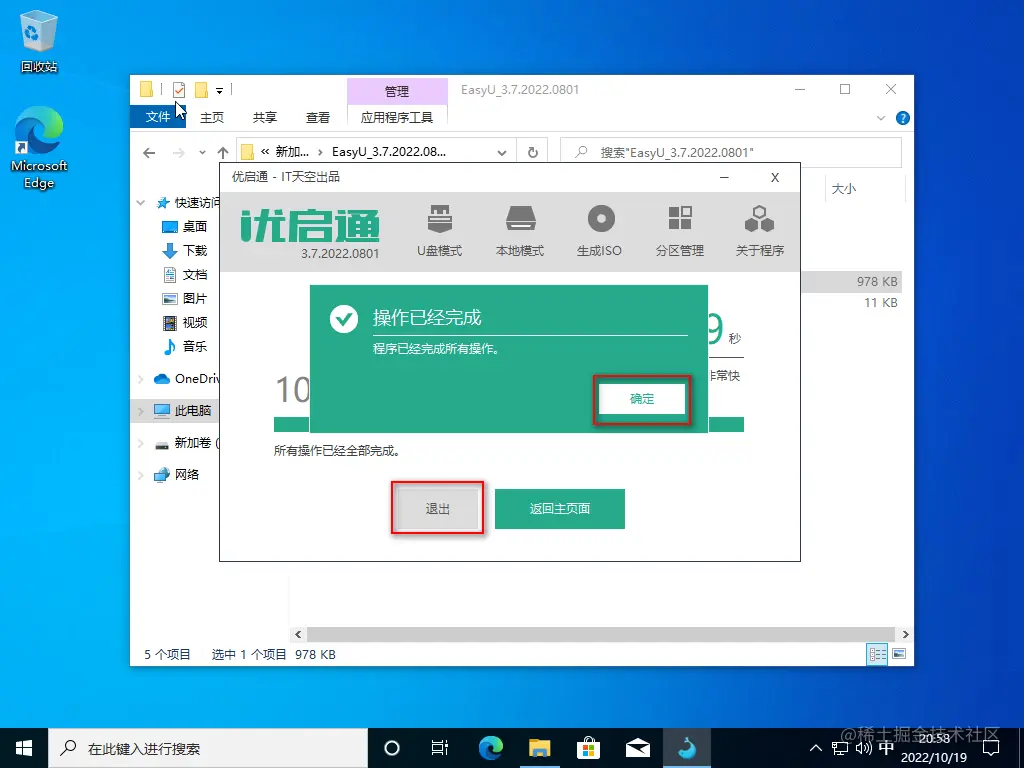Go back in File Explorer navigation

pyautogui.click(x=149, y=153)
